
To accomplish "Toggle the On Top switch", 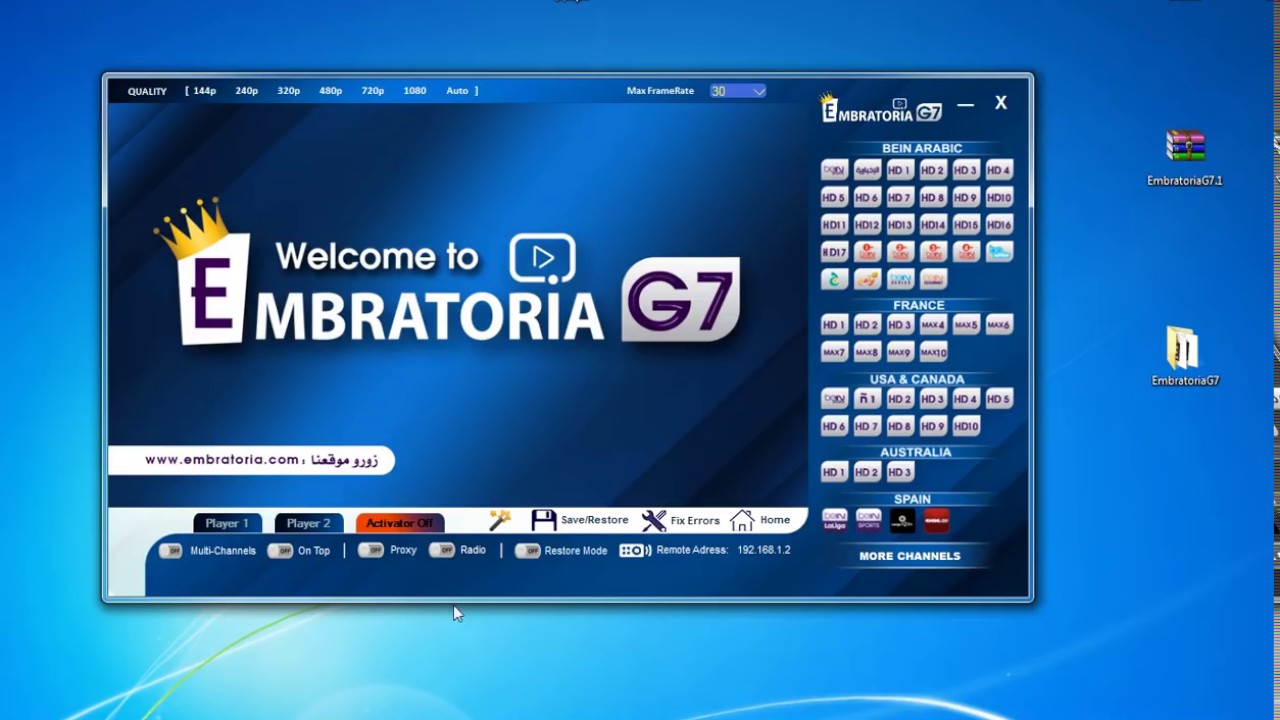I will (x=280, y=551).
